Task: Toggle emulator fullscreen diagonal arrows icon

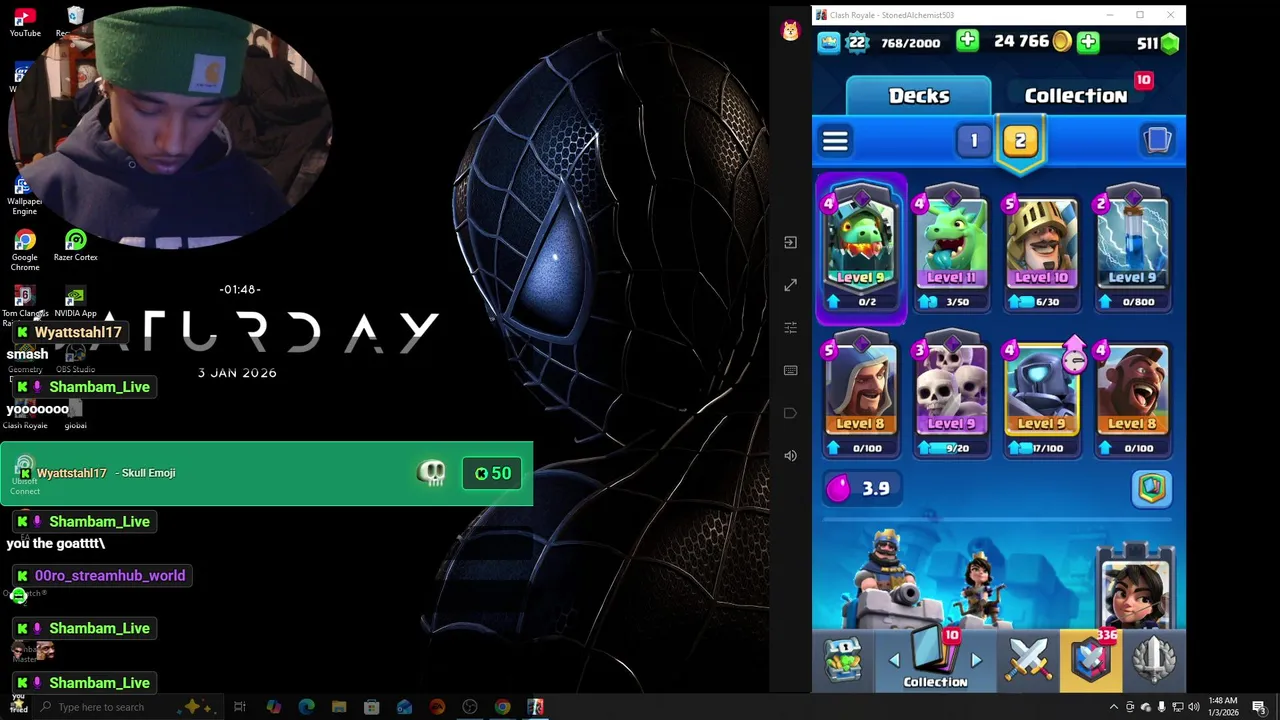Action: tap(790, 285)
